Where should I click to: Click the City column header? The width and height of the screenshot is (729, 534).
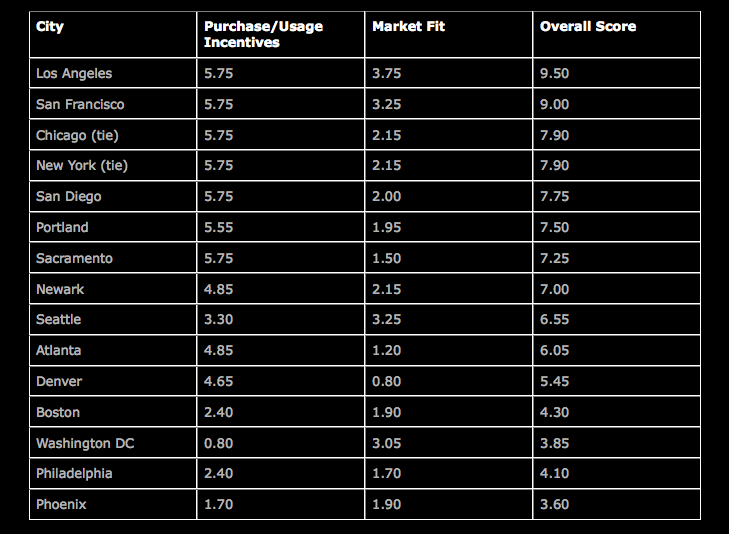(x=50, y=26)
